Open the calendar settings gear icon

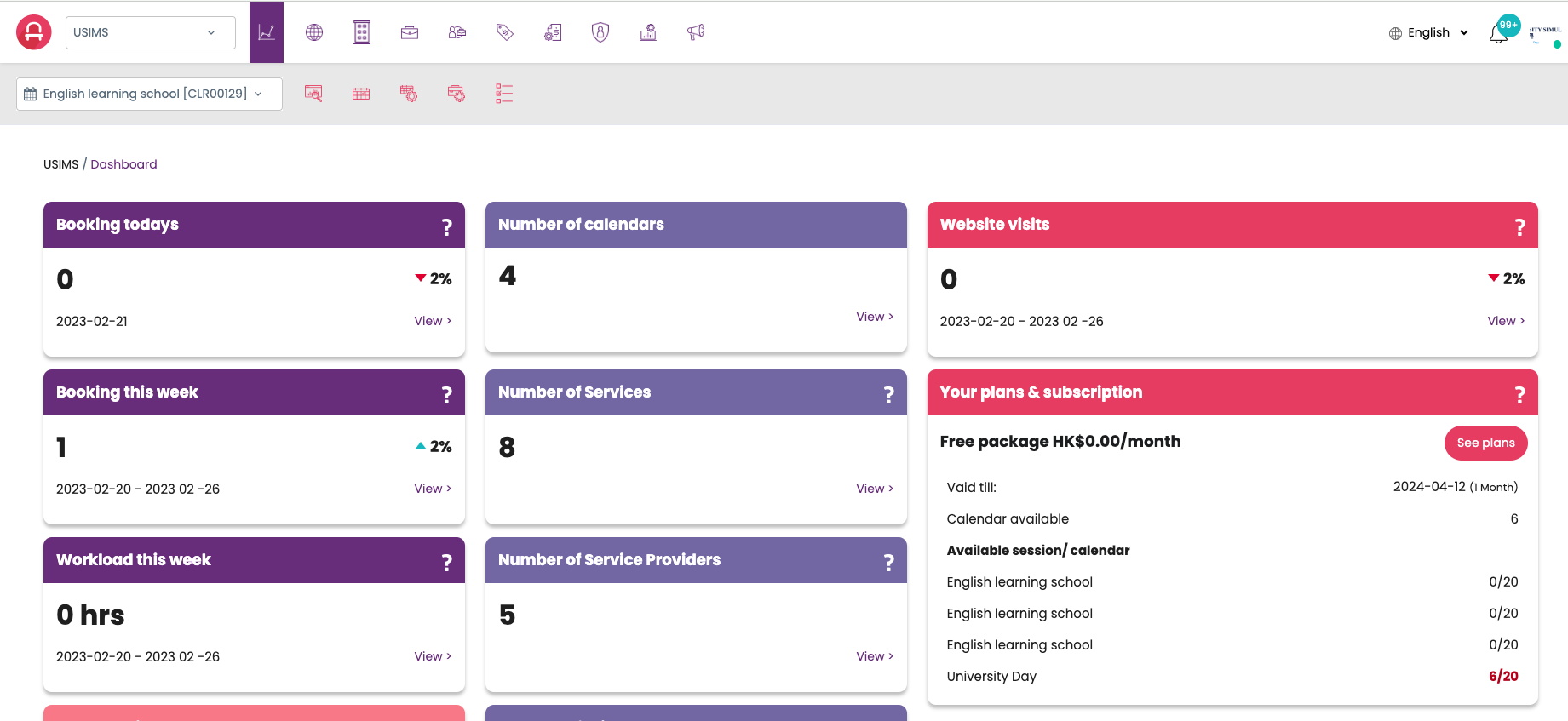(x=409, y=94)
